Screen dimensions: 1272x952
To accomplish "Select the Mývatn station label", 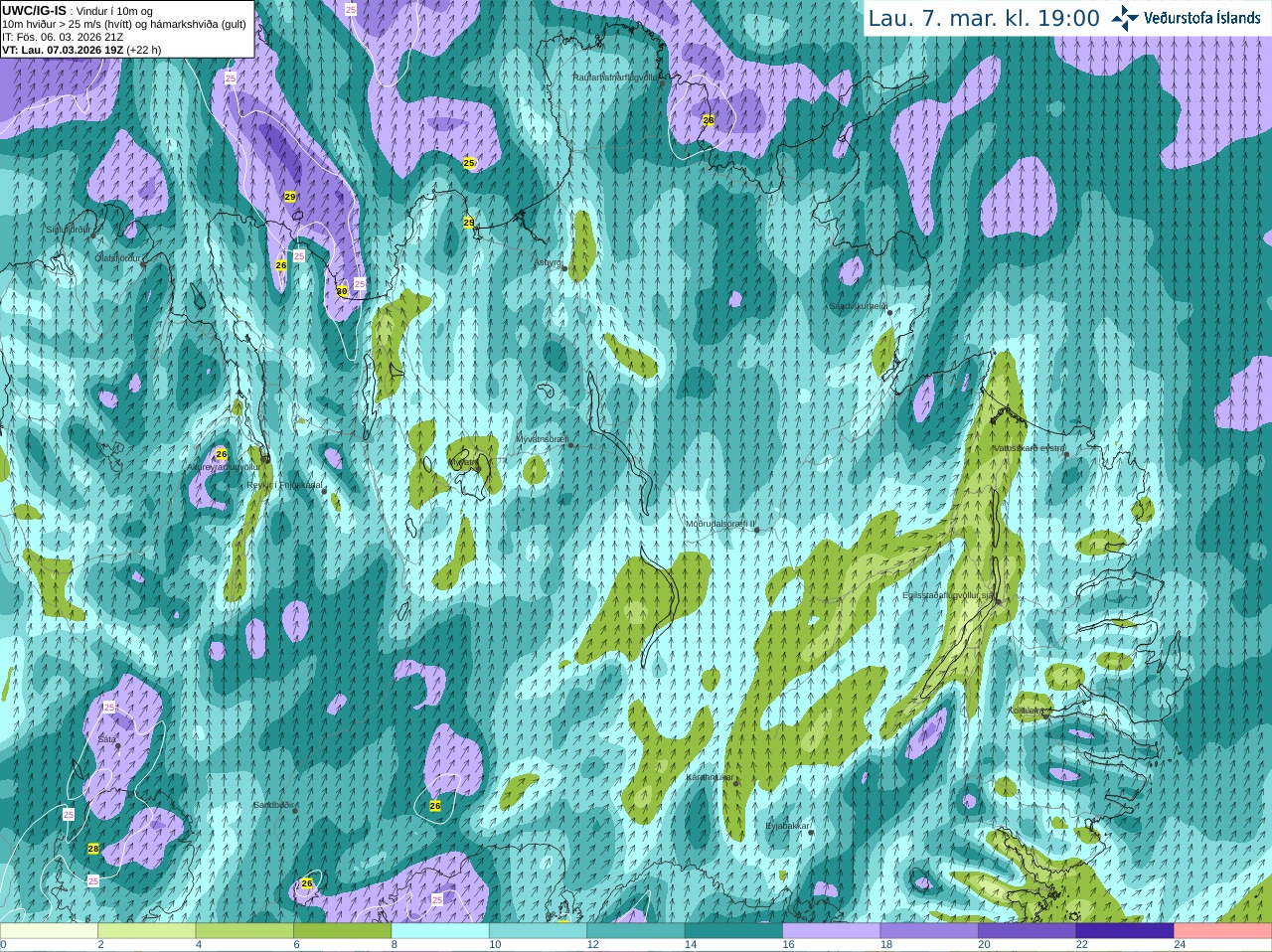I will pyautogui.click(x=463, y=462).
